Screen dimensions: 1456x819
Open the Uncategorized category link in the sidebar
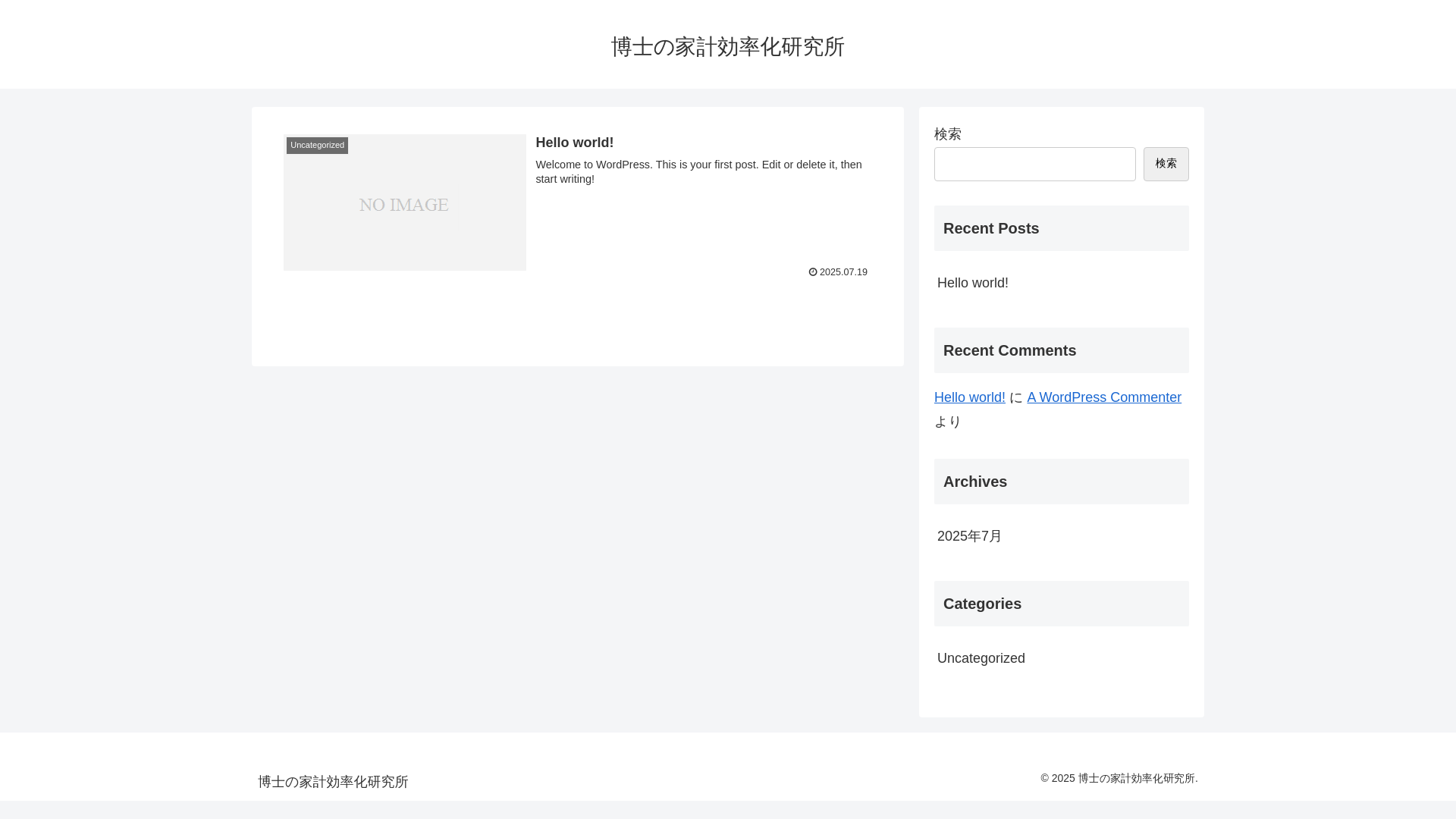(x=981, y=658)
